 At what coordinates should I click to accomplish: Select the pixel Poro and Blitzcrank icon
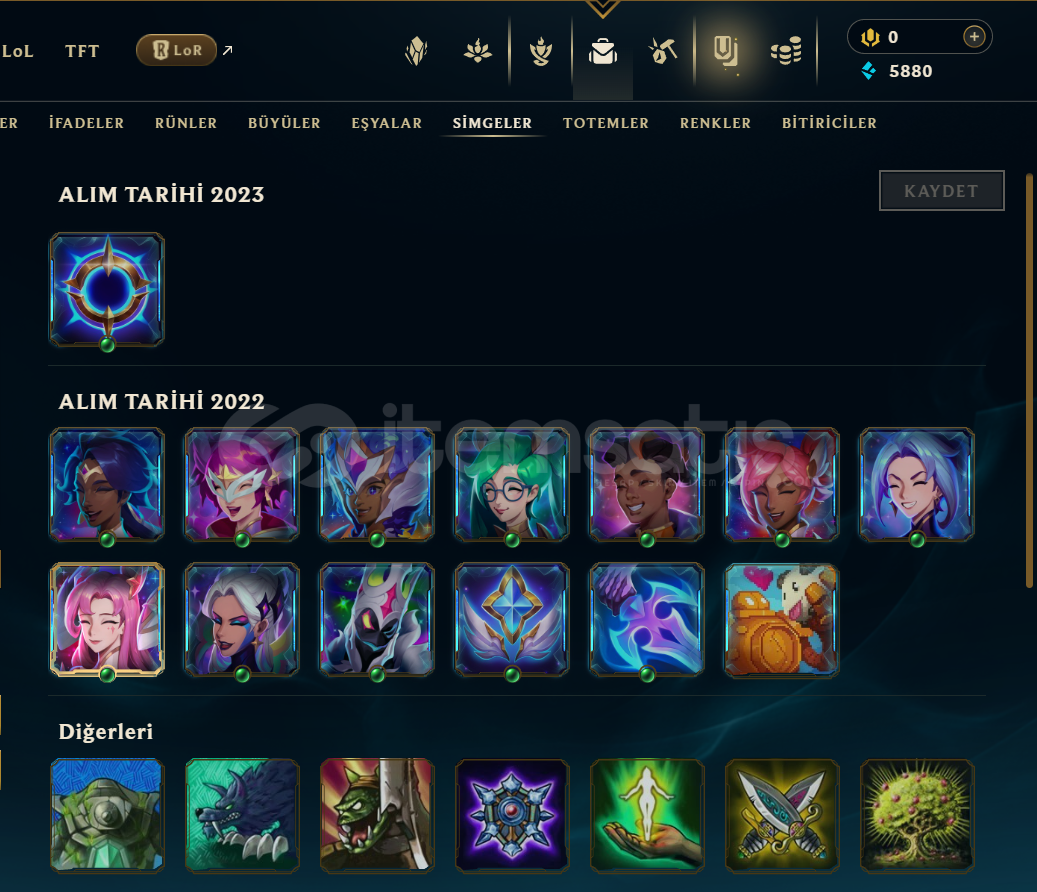click(x=782, y=620)
